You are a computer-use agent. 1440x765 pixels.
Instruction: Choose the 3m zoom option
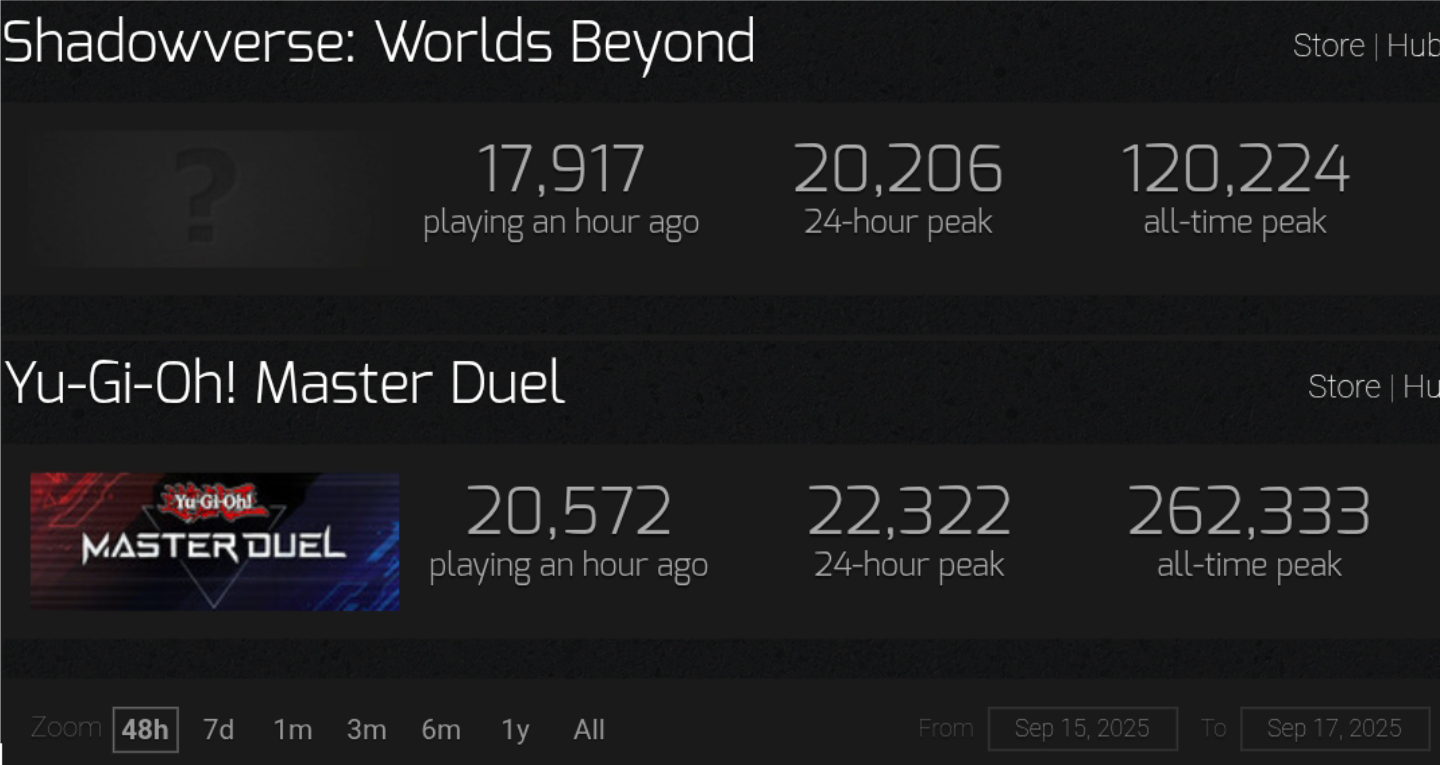tap(366, 729)
